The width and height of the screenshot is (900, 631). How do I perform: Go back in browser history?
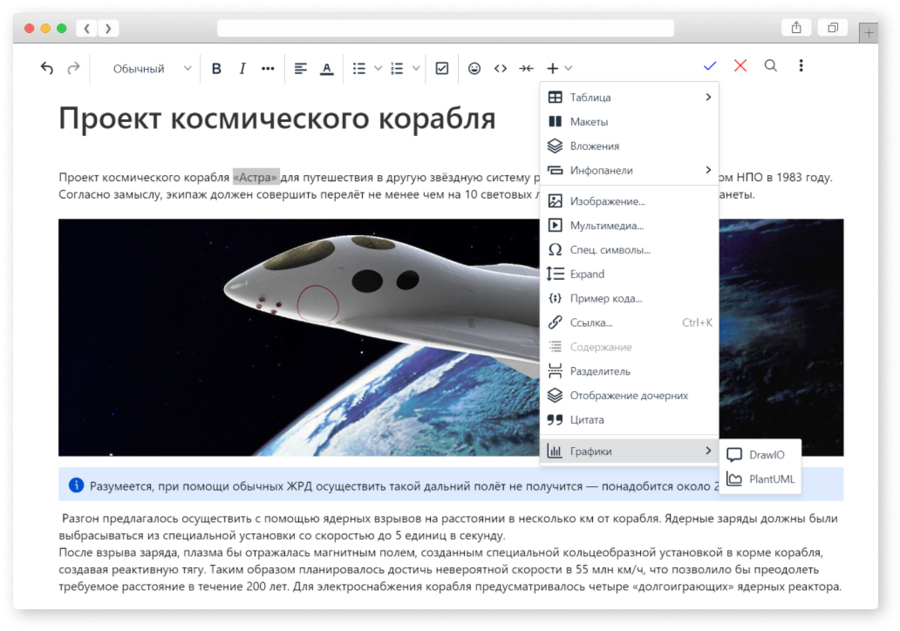87,28
